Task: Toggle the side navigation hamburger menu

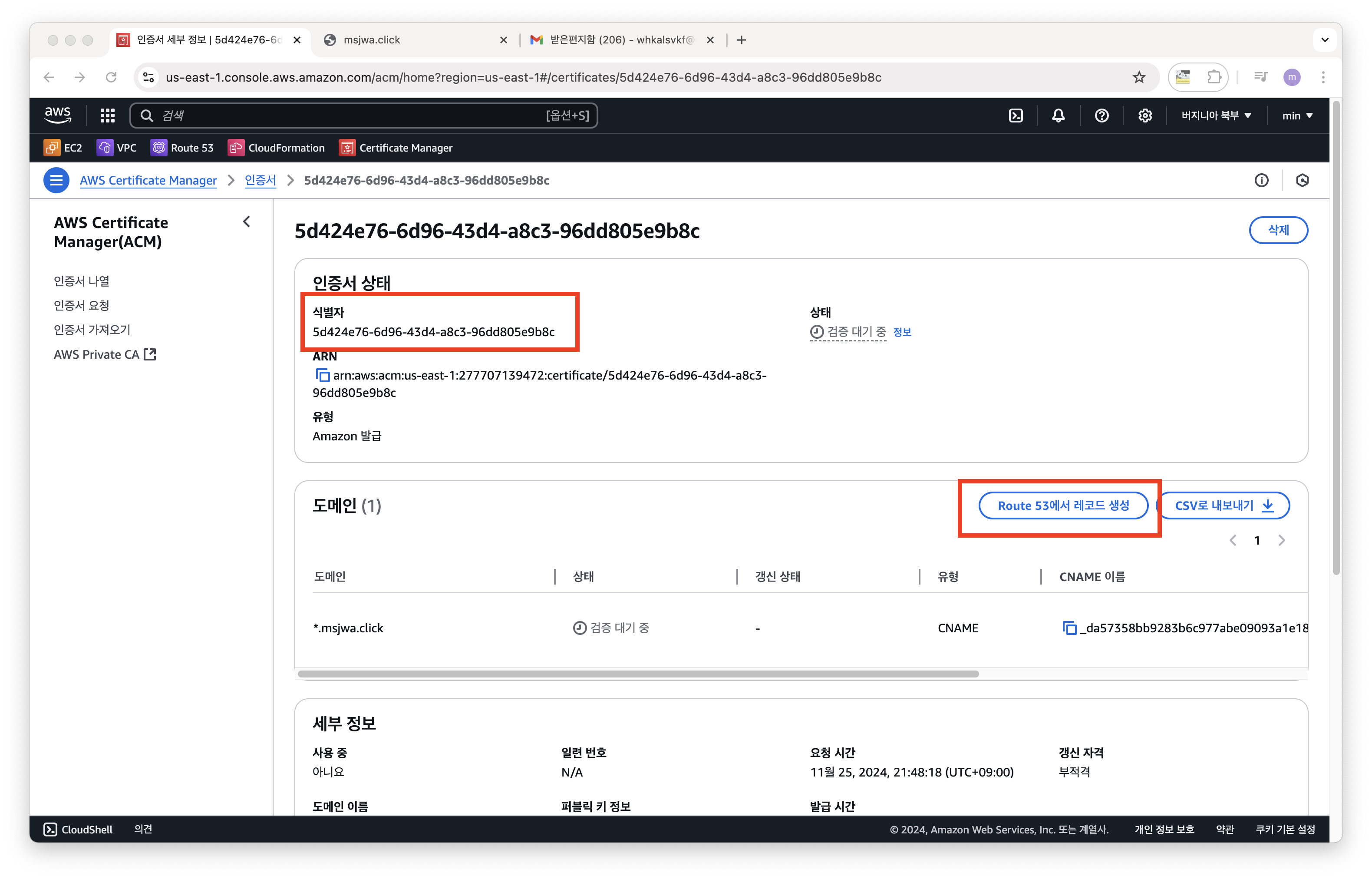Action: 56,180
